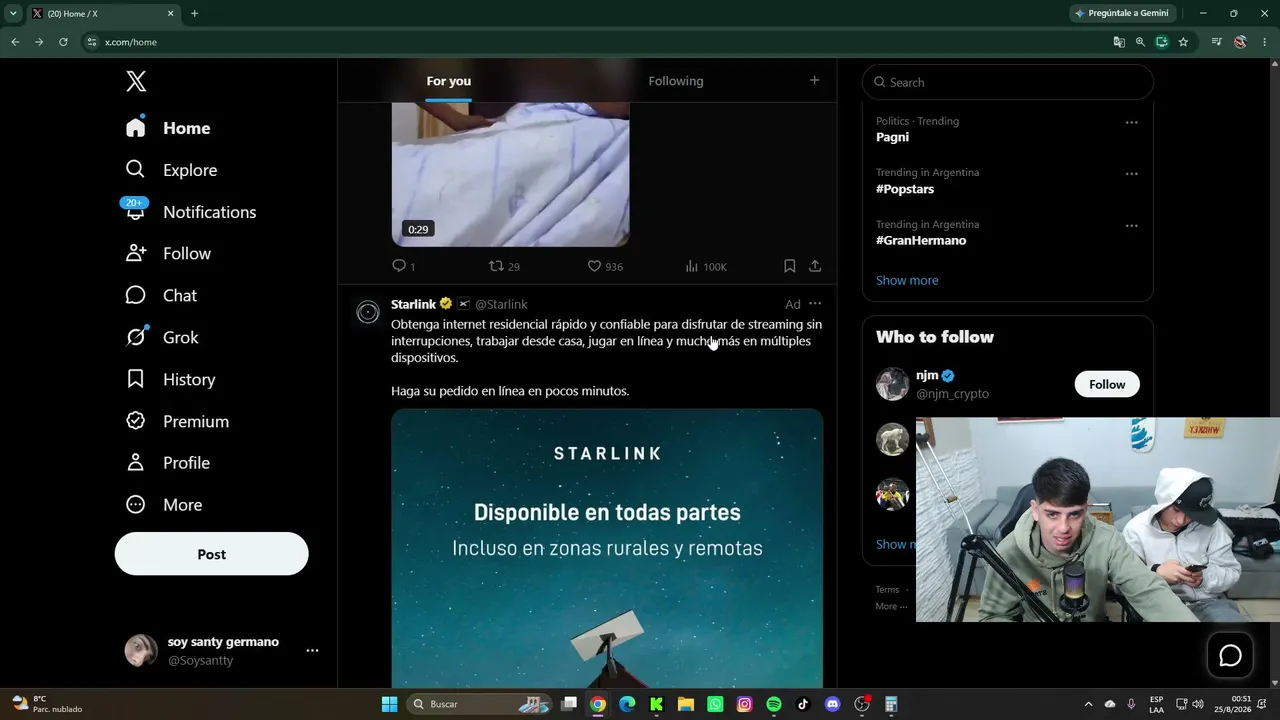This screenshot has width=1280, height=720.
Task: Open Chrome tab search dropdown
Action: point(13,13)
